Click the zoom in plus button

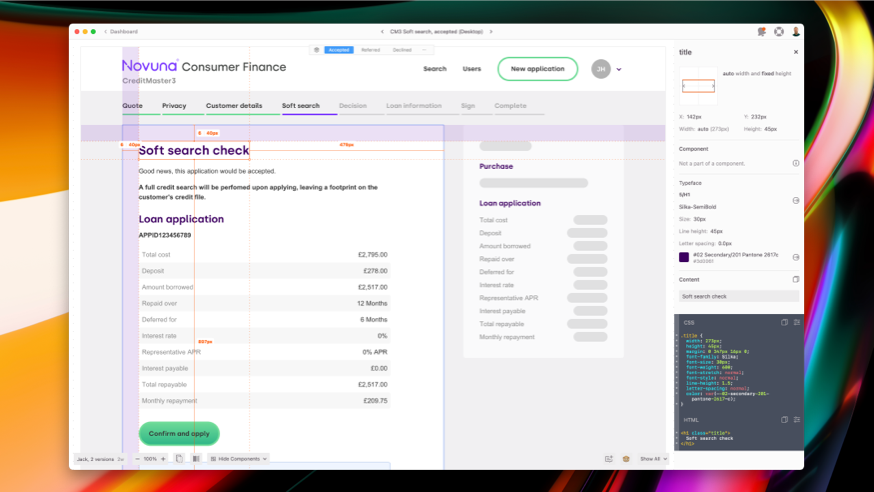(163, 459)
